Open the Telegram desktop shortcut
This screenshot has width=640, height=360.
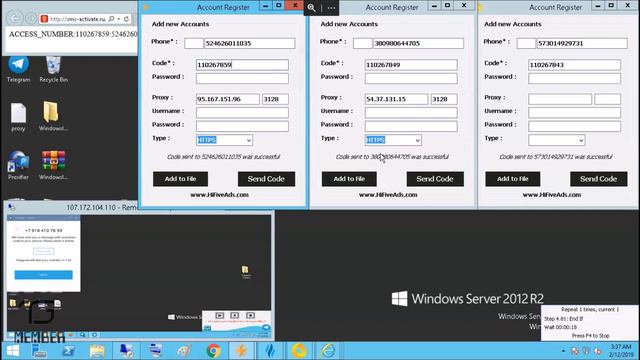[18, 69]
